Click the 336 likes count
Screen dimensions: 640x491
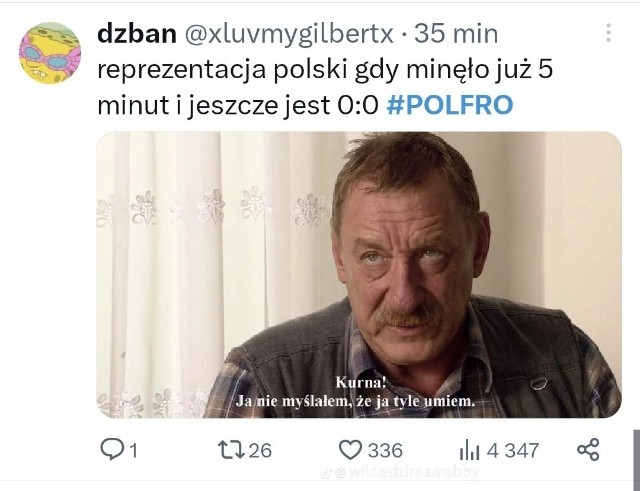(x=385, y=451)
